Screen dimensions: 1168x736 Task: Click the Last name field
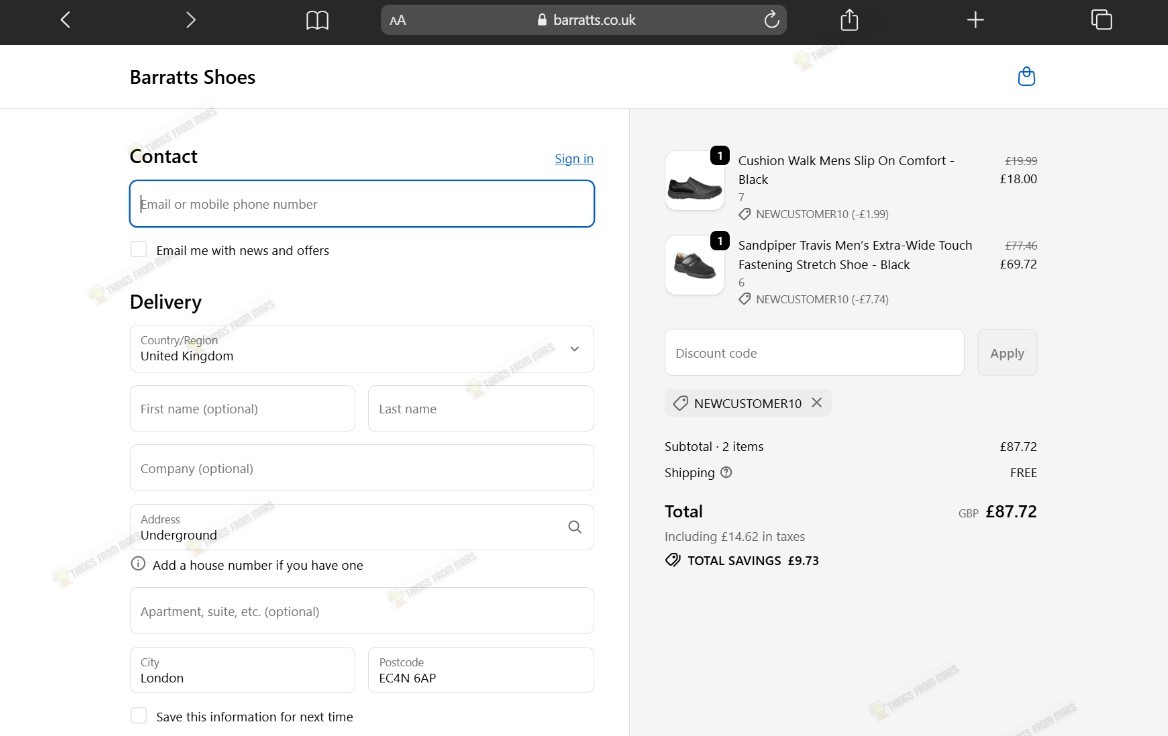pyautogui.click(x=480, y=408)
